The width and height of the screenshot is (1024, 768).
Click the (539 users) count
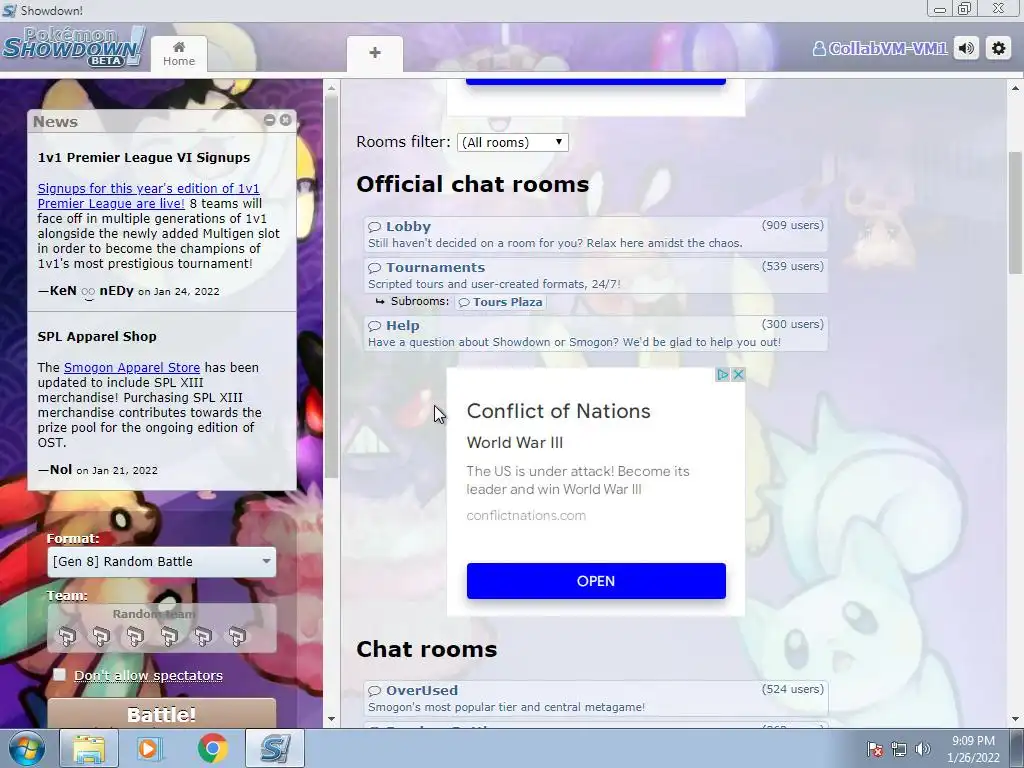coord(792,266)
